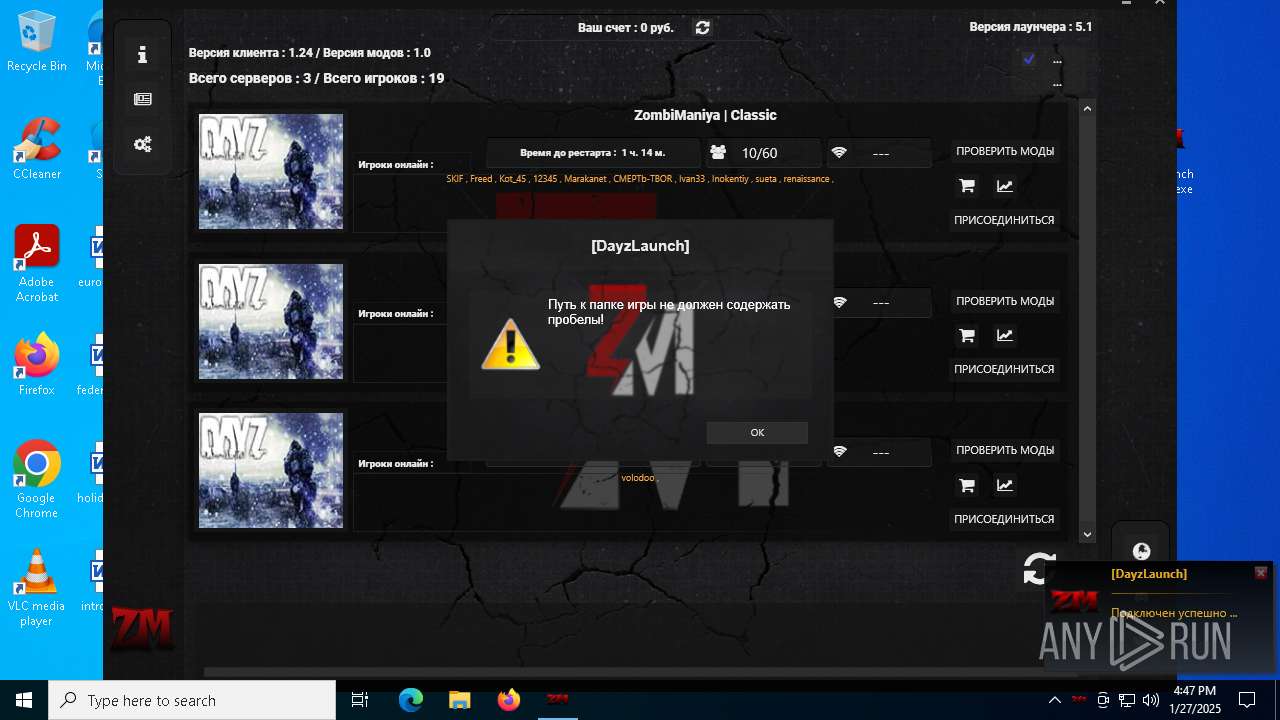Click the ping wifi icon of third server
The height and width of the screenshot is (720, 1280).
[x=839, y=452]
